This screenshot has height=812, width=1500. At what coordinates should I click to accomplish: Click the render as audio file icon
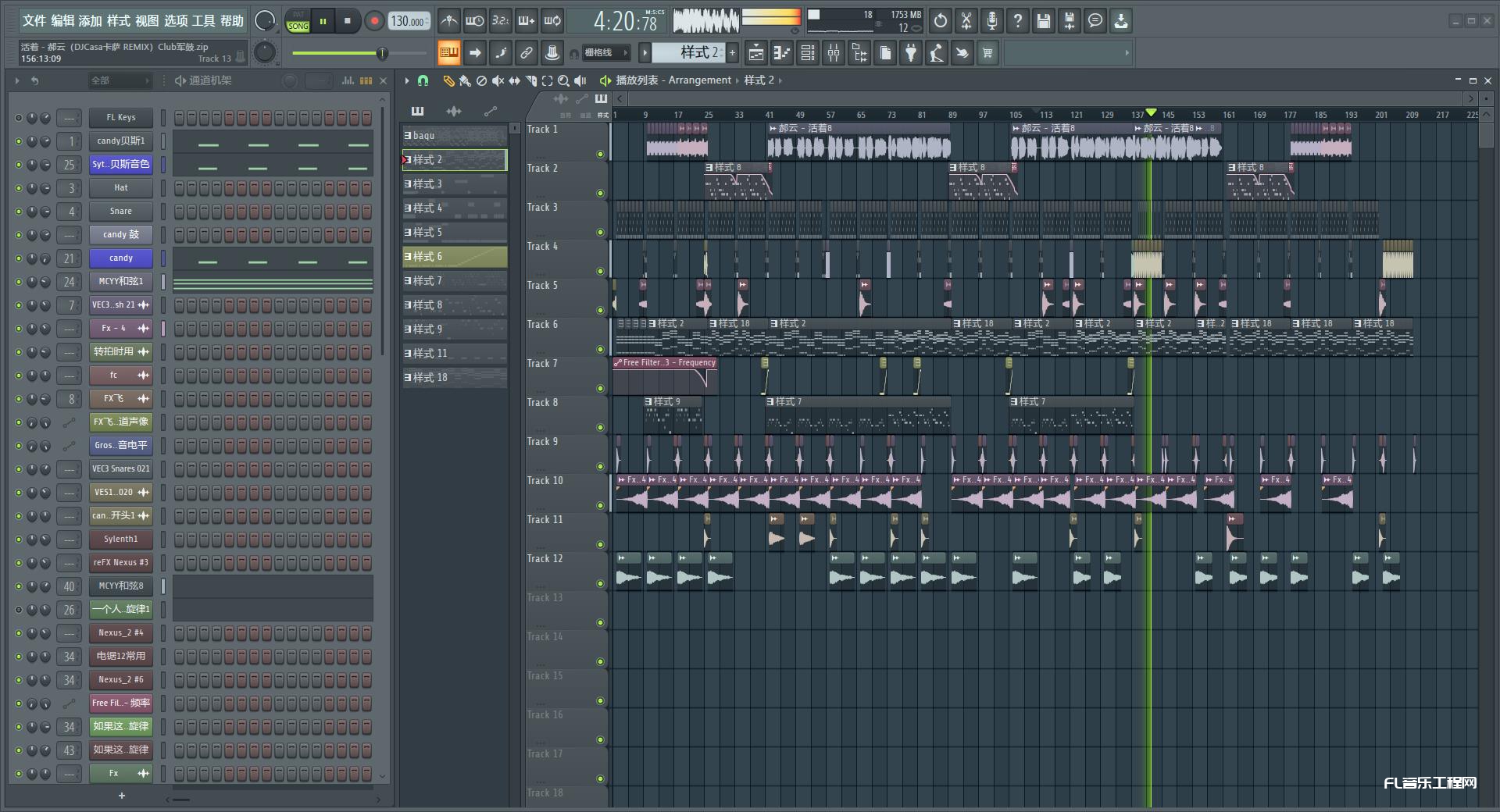[x=1070, y=21]
